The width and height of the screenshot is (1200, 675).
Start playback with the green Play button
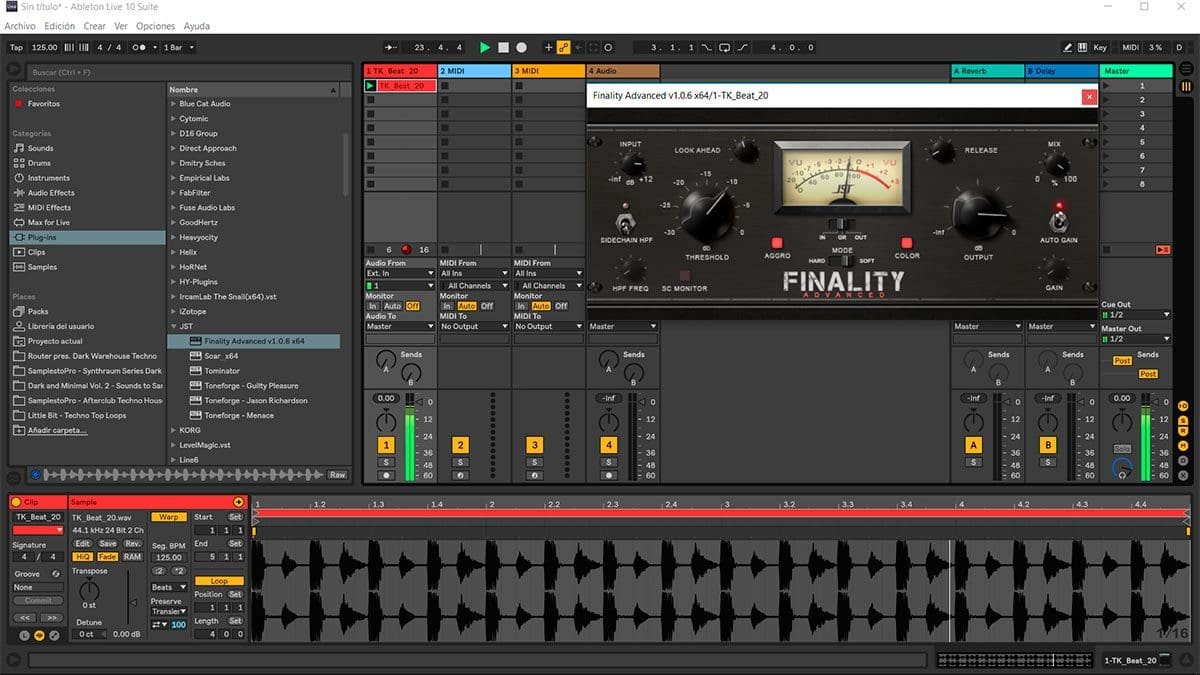pyautogui.click(x=485, y=47)
